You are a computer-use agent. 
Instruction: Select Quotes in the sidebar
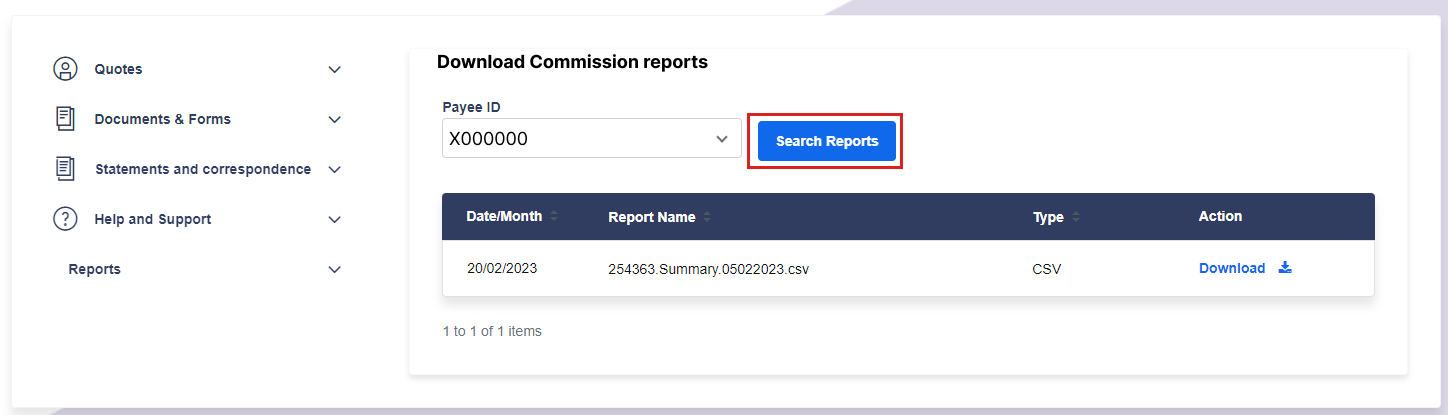pos(118,69)
